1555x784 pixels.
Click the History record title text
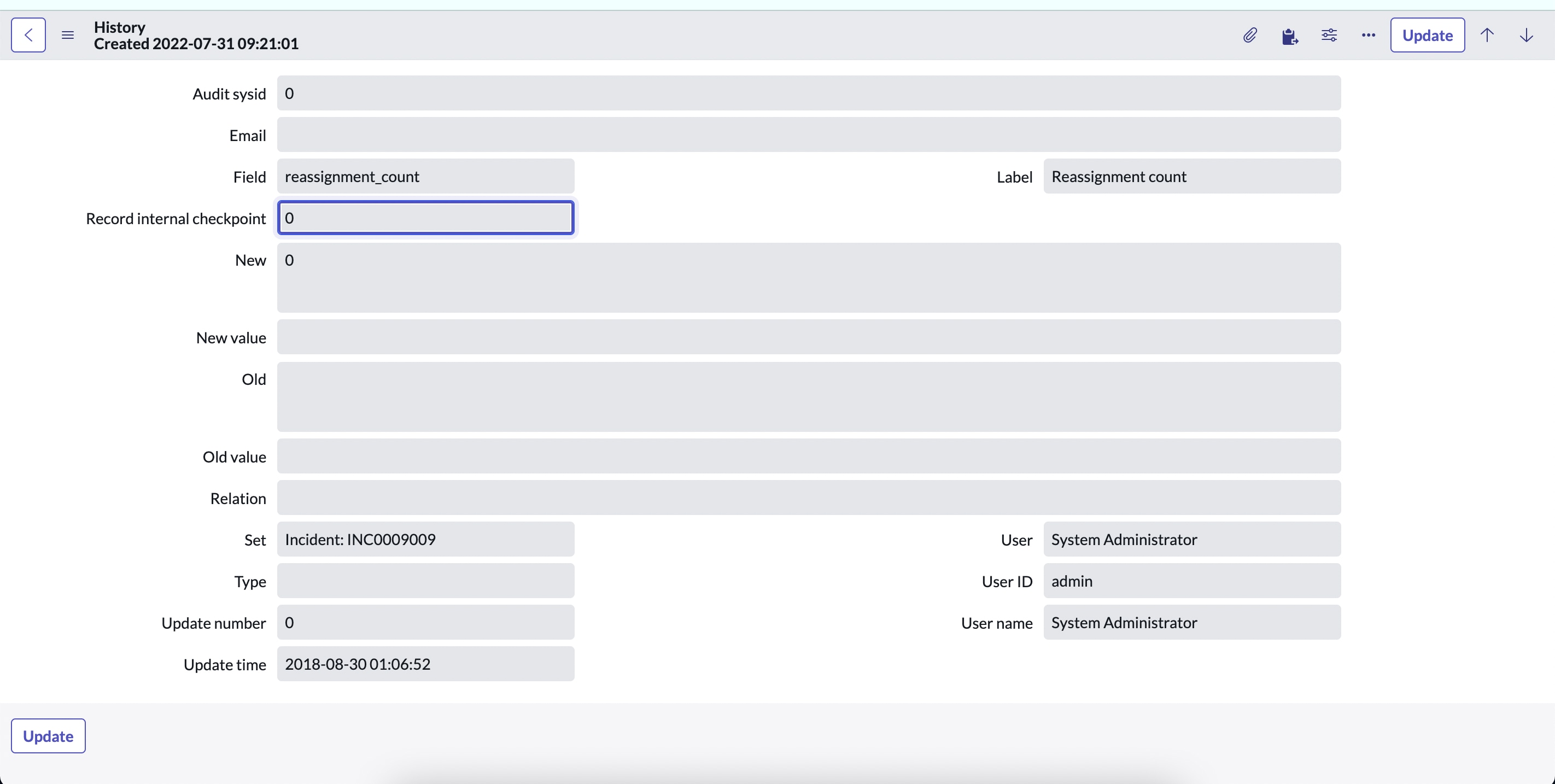(x=120, y=27)
